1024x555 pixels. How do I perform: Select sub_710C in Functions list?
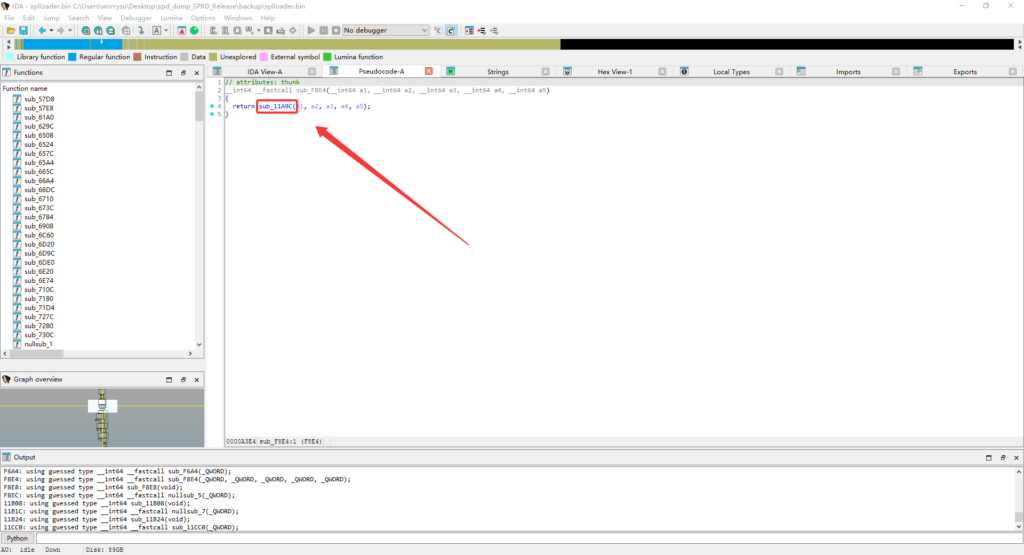[x=39, y=289]
